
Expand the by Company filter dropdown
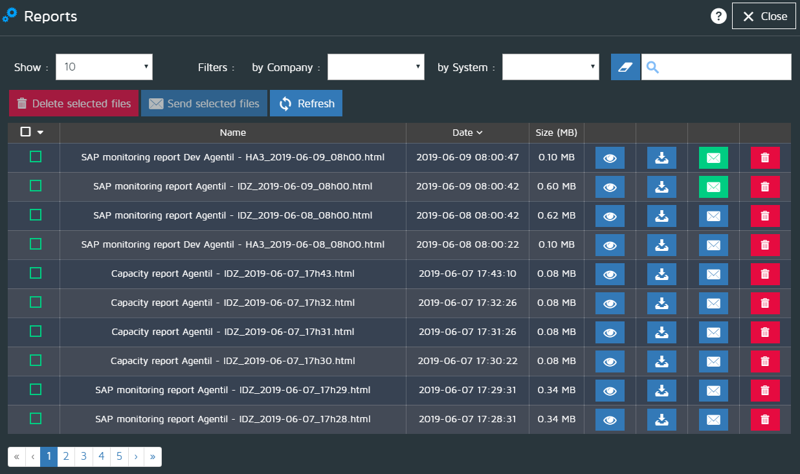376,67
